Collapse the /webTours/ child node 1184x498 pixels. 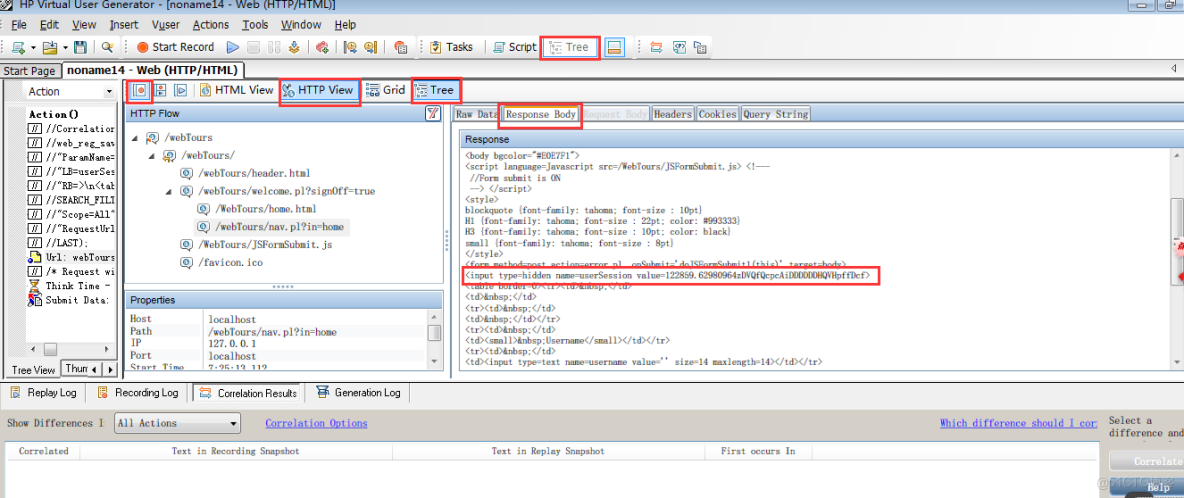point(151,155)
